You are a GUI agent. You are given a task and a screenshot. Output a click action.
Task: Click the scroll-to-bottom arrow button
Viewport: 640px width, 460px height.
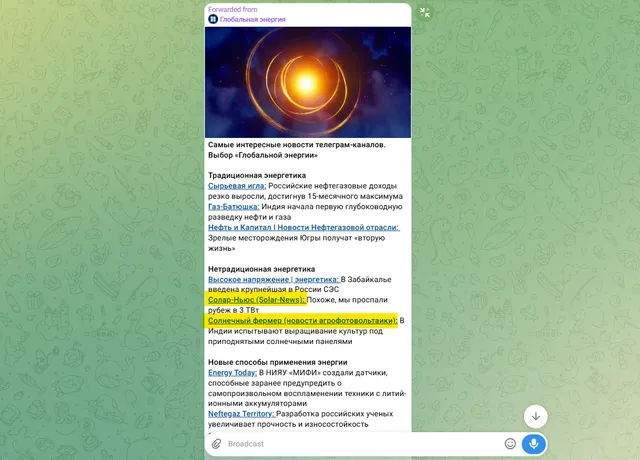pyautogui.click(x=536, y=416)
